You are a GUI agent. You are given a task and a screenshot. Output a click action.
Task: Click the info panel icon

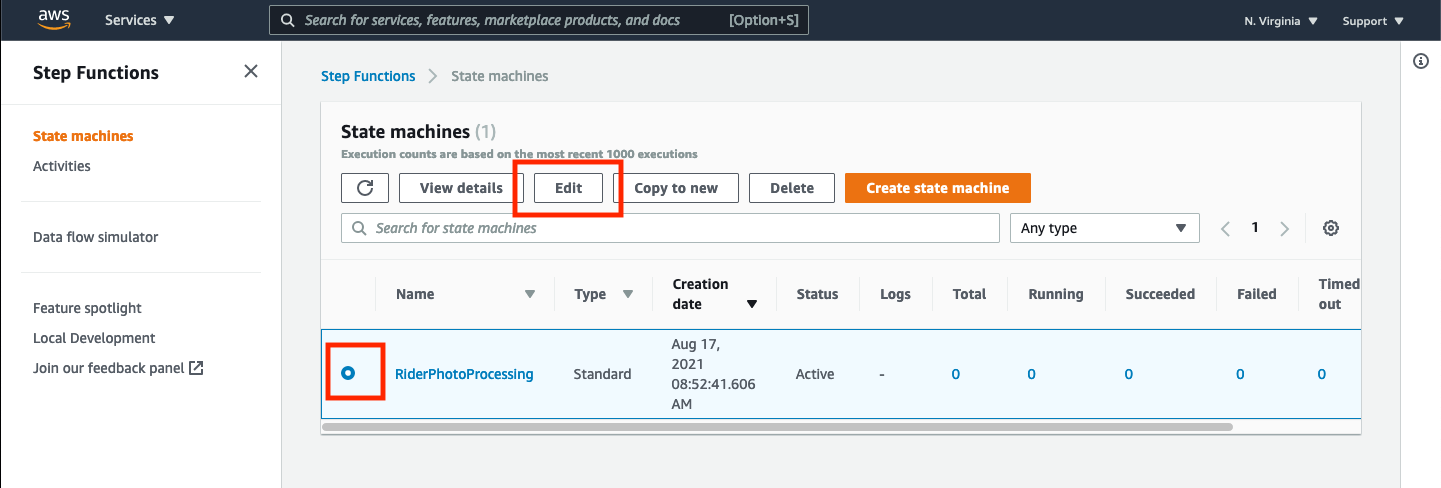(x=1421, y=61)
